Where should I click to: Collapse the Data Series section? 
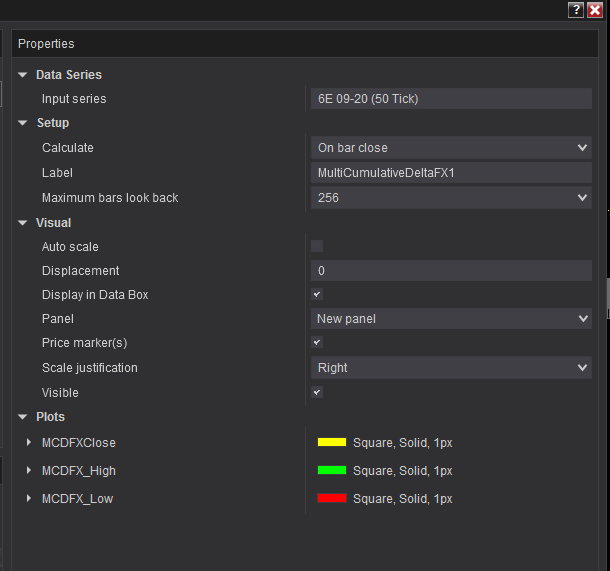[x=23, y=75]
